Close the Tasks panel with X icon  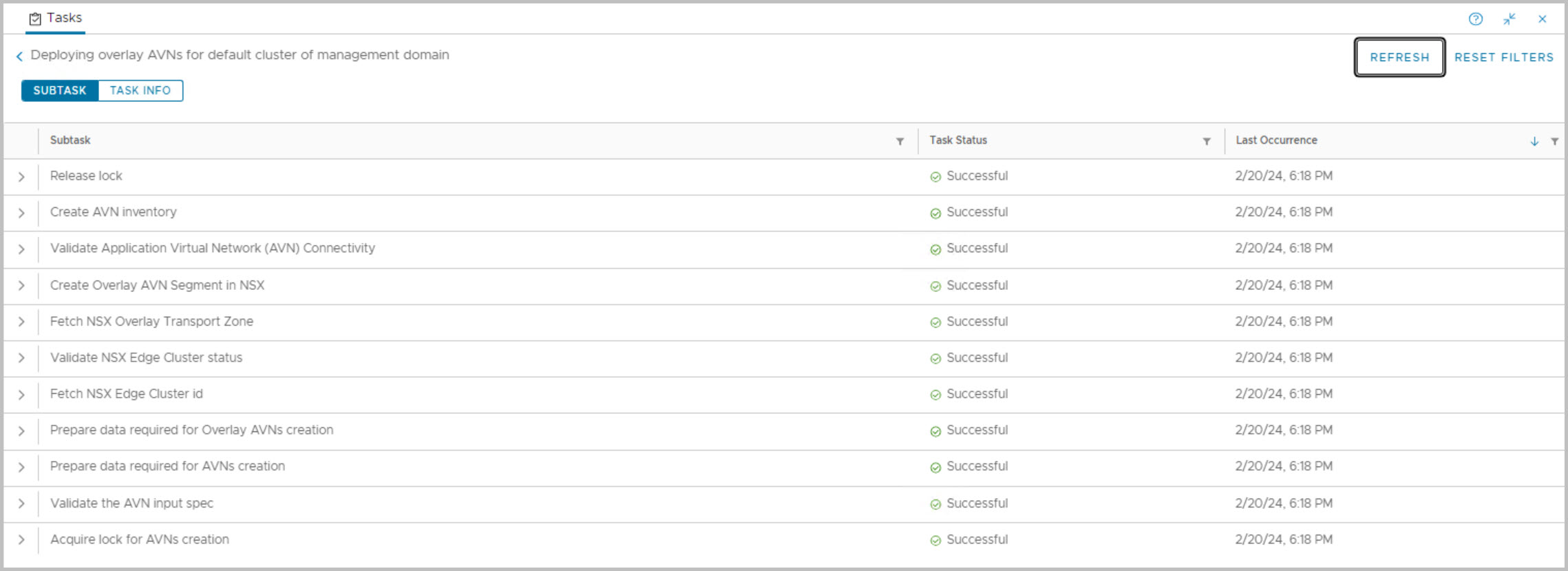pyautogui.click(x=1543, y=19)
